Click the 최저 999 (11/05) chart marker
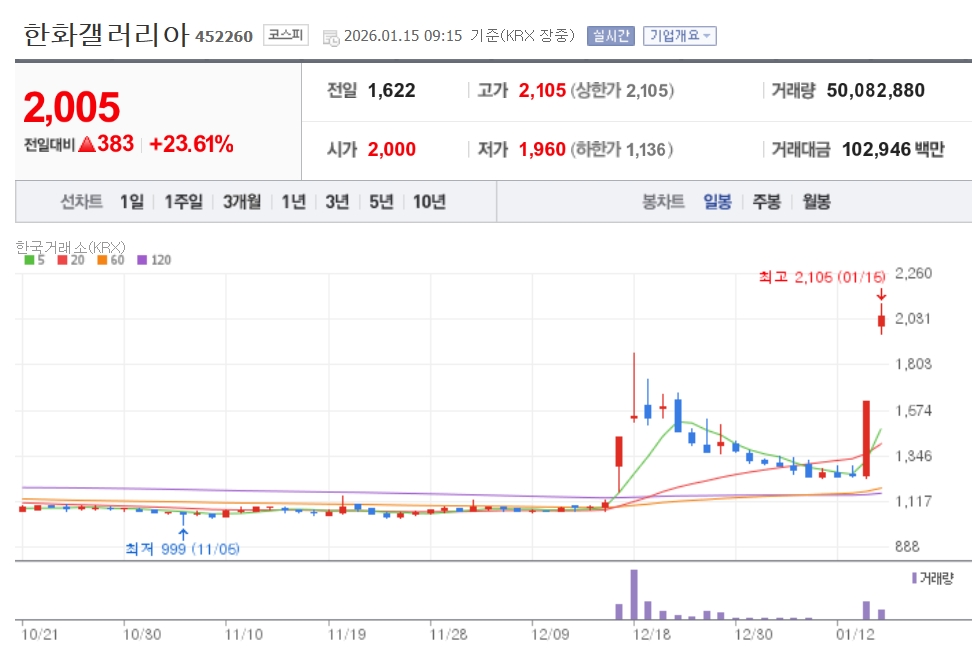 (182, 549)
